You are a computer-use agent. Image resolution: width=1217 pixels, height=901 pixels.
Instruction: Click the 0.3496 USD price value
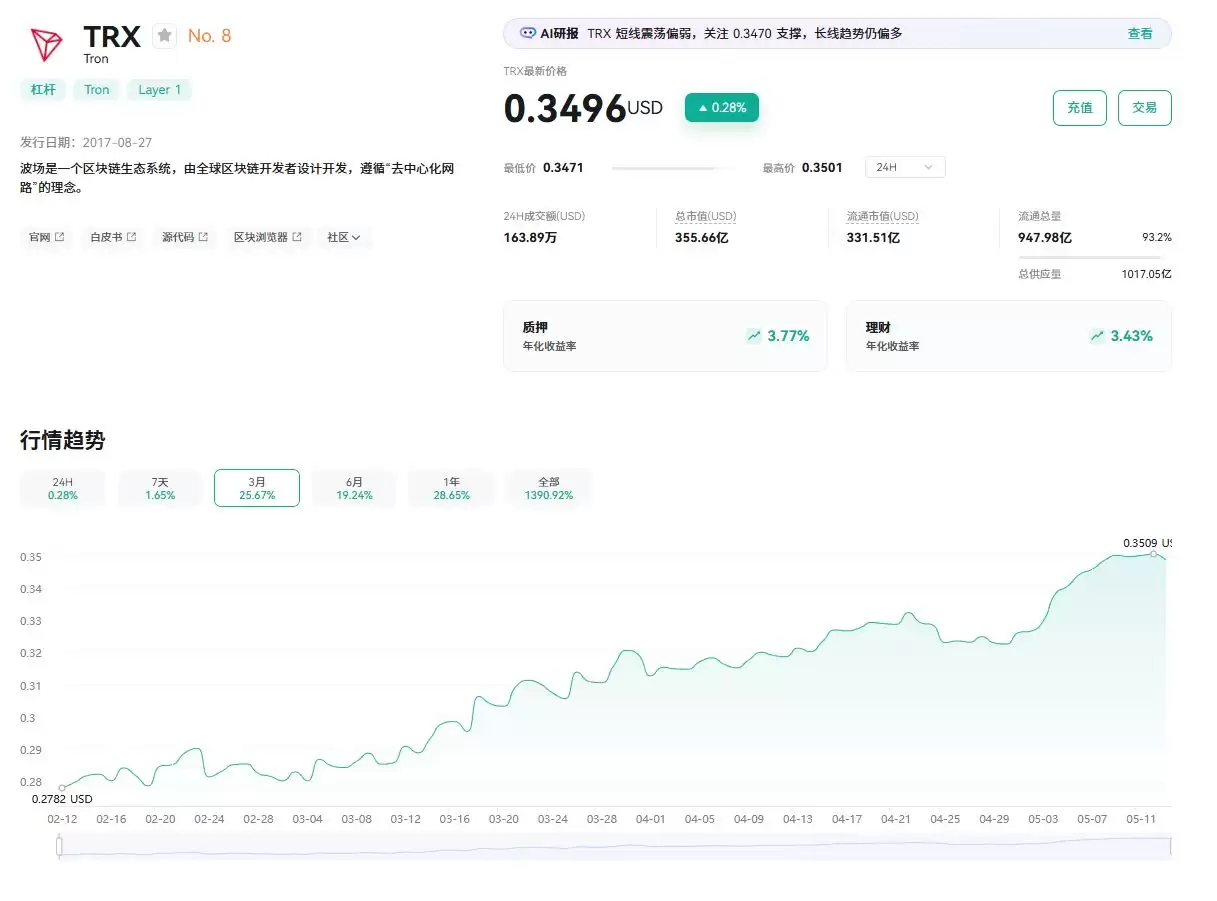(583, 108)
